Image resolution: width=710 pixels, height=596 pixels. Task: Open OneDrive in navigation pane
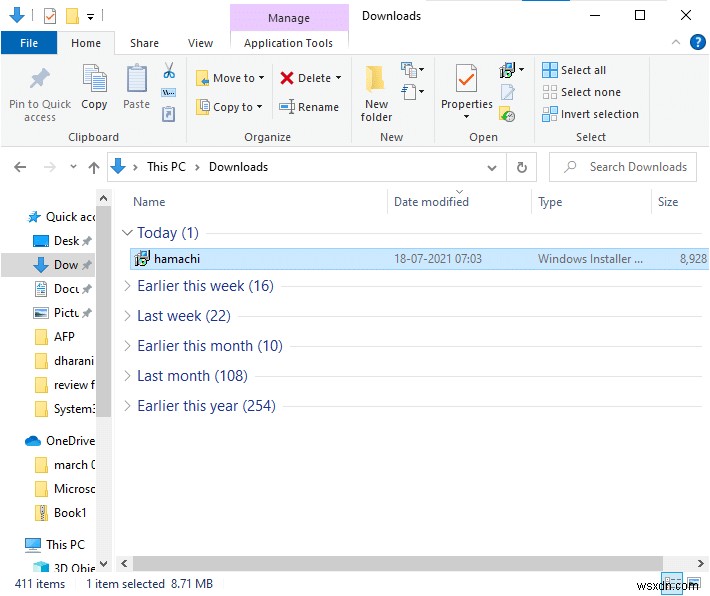pyautogui.click(x=60, y=441)
